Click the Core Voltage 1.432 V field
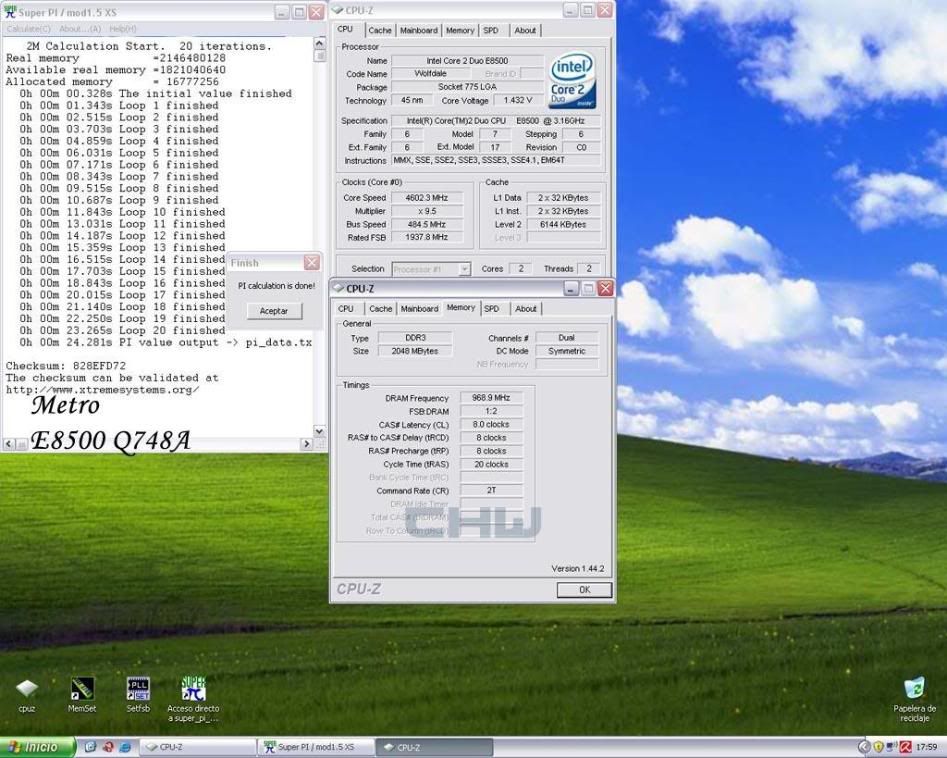Image resolution: width=947 pixels, height=758 pixels. (x=518, y=100)
